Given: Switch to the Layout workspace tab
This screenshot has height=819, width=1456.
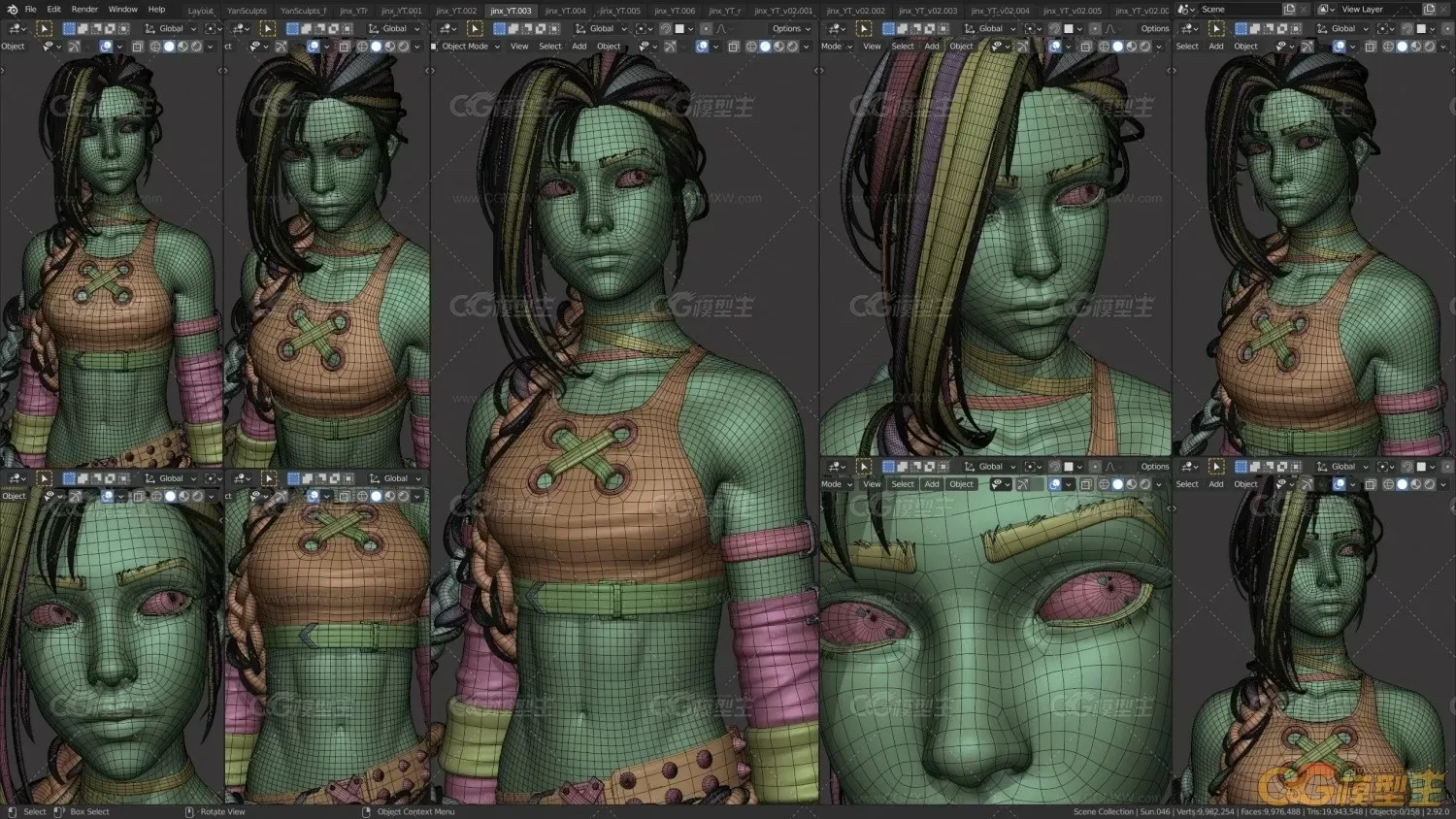Looking at the screenshot, I should [x=200, y=11].
